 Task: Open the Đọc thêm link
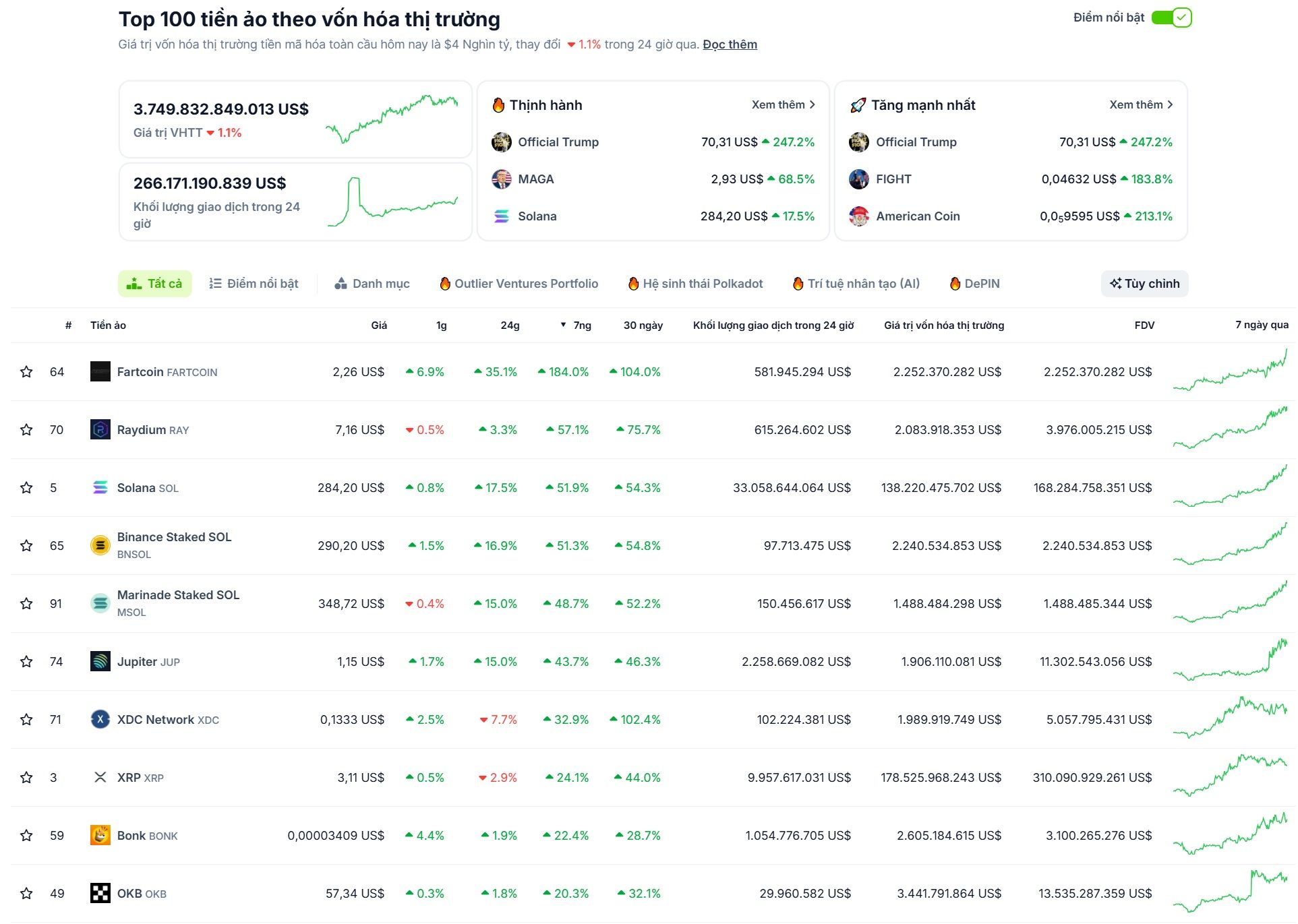pyautogui.click(x=730, y=44)
